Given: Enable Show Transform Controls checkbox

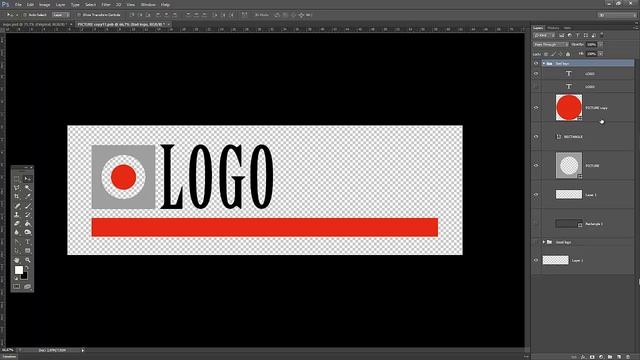Looking at the screenshot, I should 79,15.
